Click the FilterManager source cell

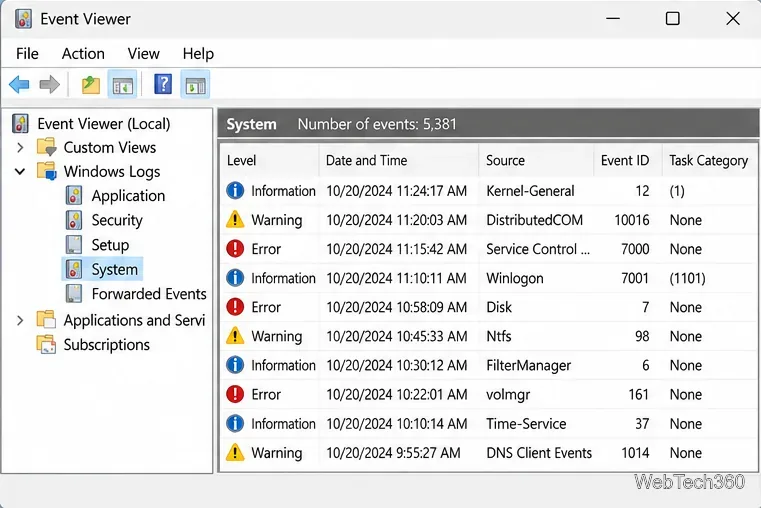pos(529,365)
